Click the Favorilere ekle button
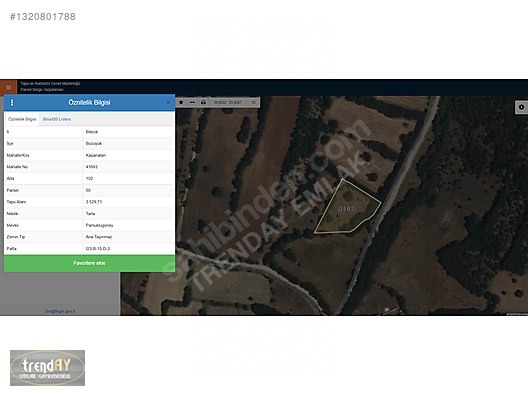528x396 pixels. click(90, 263)
